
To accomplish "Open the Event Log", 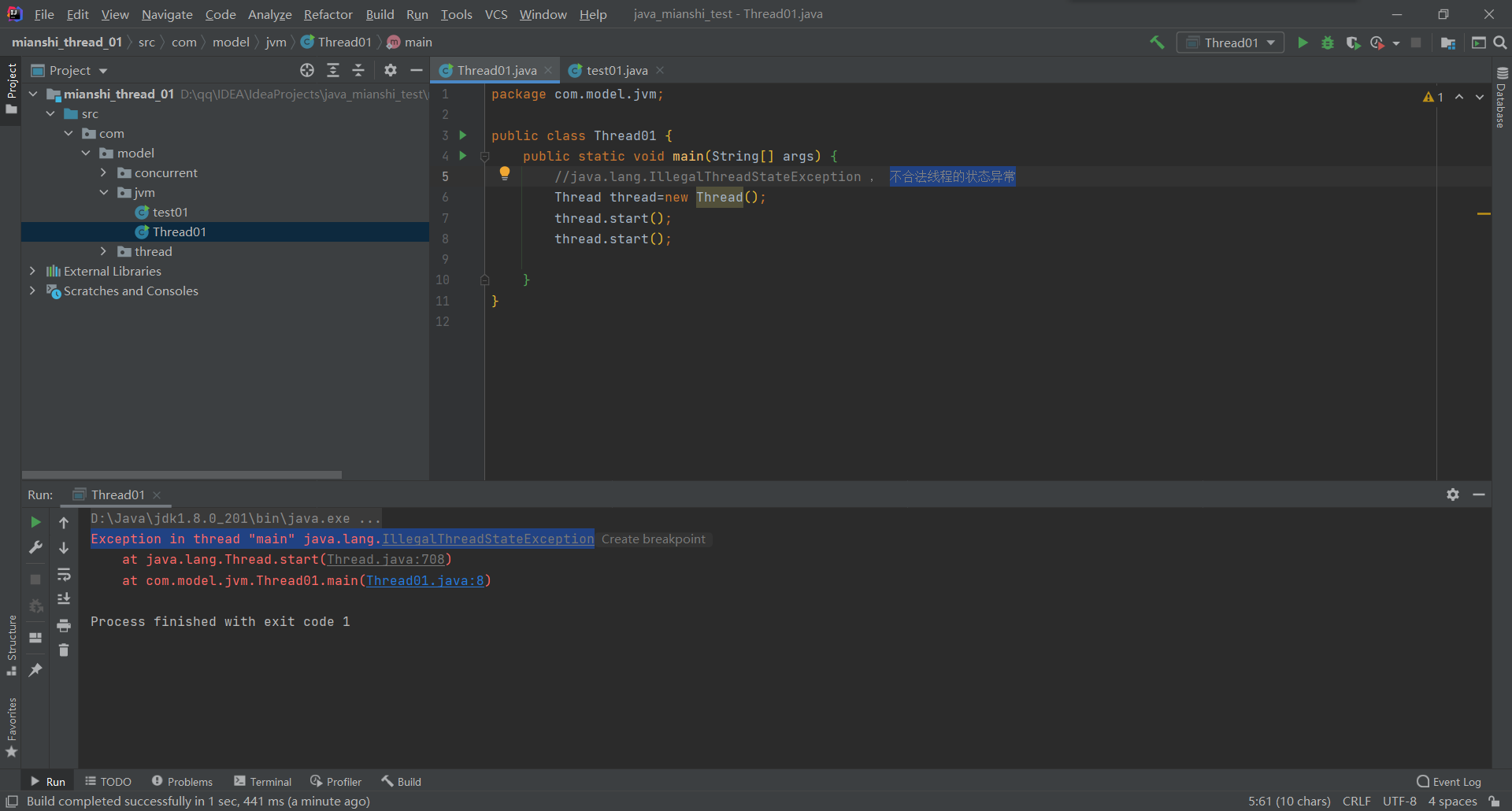I will (1449, 781).
